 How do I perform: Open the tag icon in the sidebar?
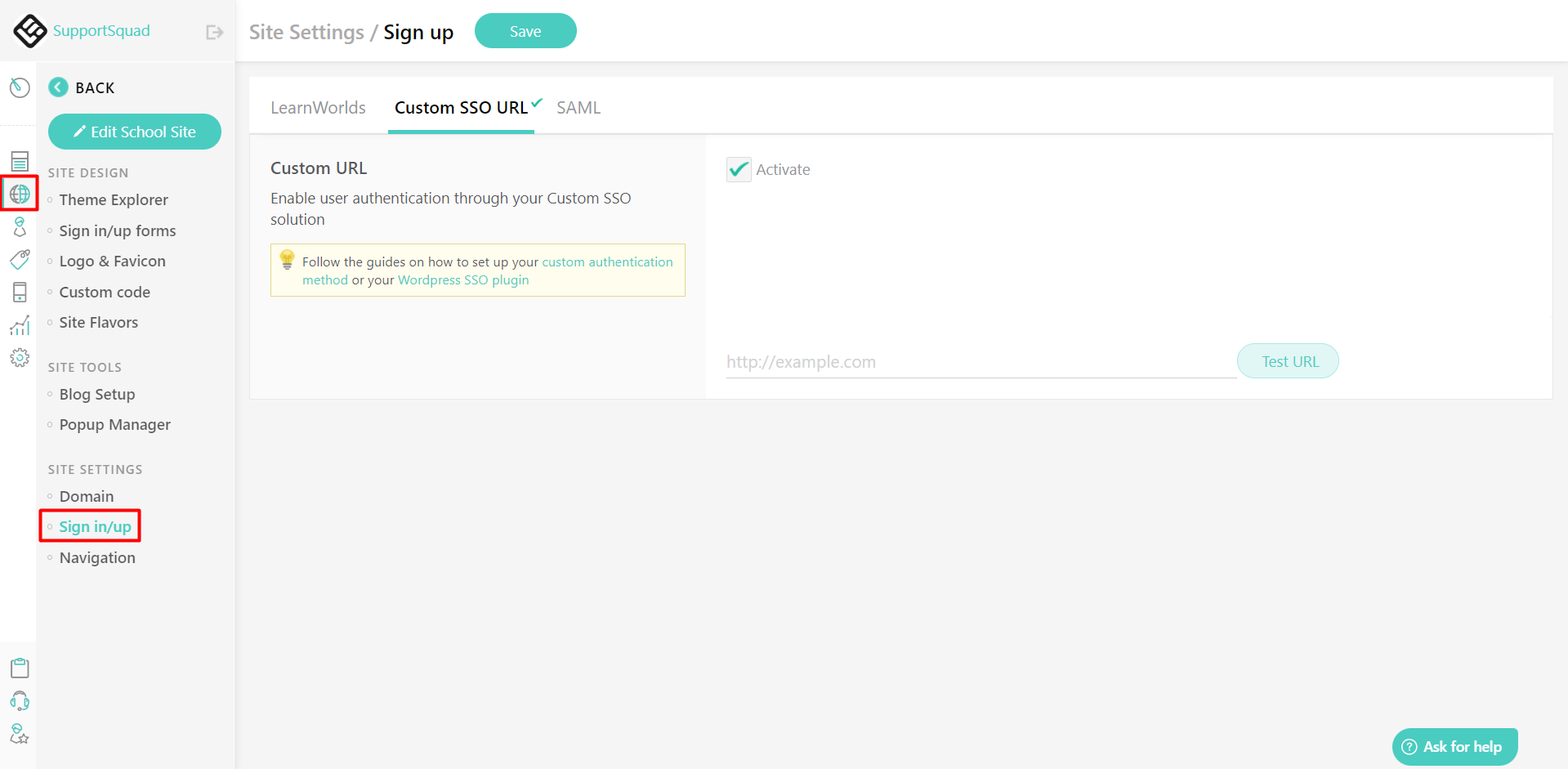pos(20,259)
